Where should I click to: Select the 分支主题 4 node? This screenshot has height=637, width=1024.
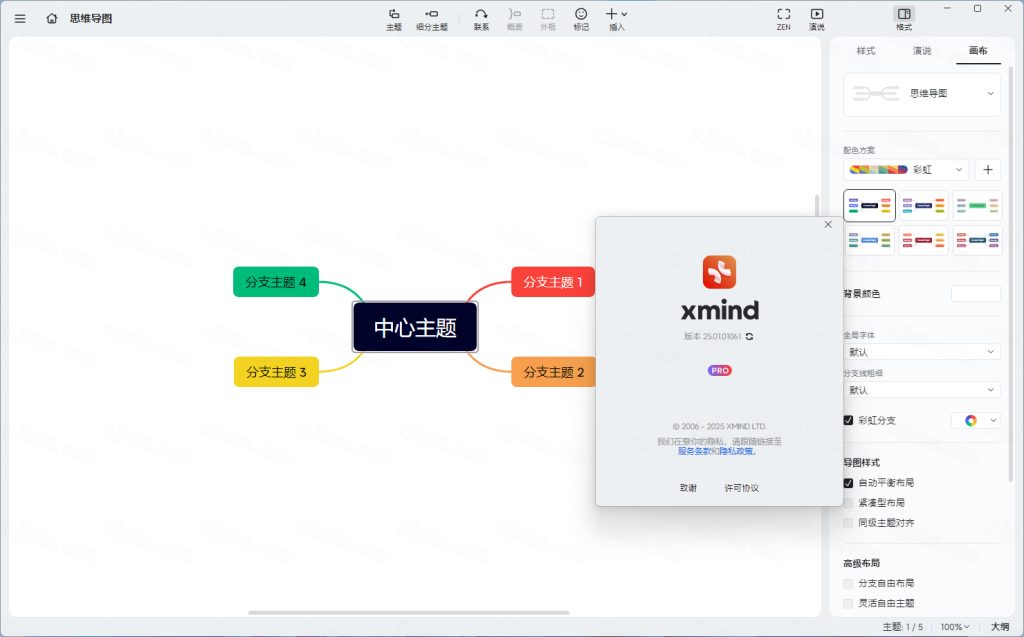pyautogui.click(x=276, y=282)
